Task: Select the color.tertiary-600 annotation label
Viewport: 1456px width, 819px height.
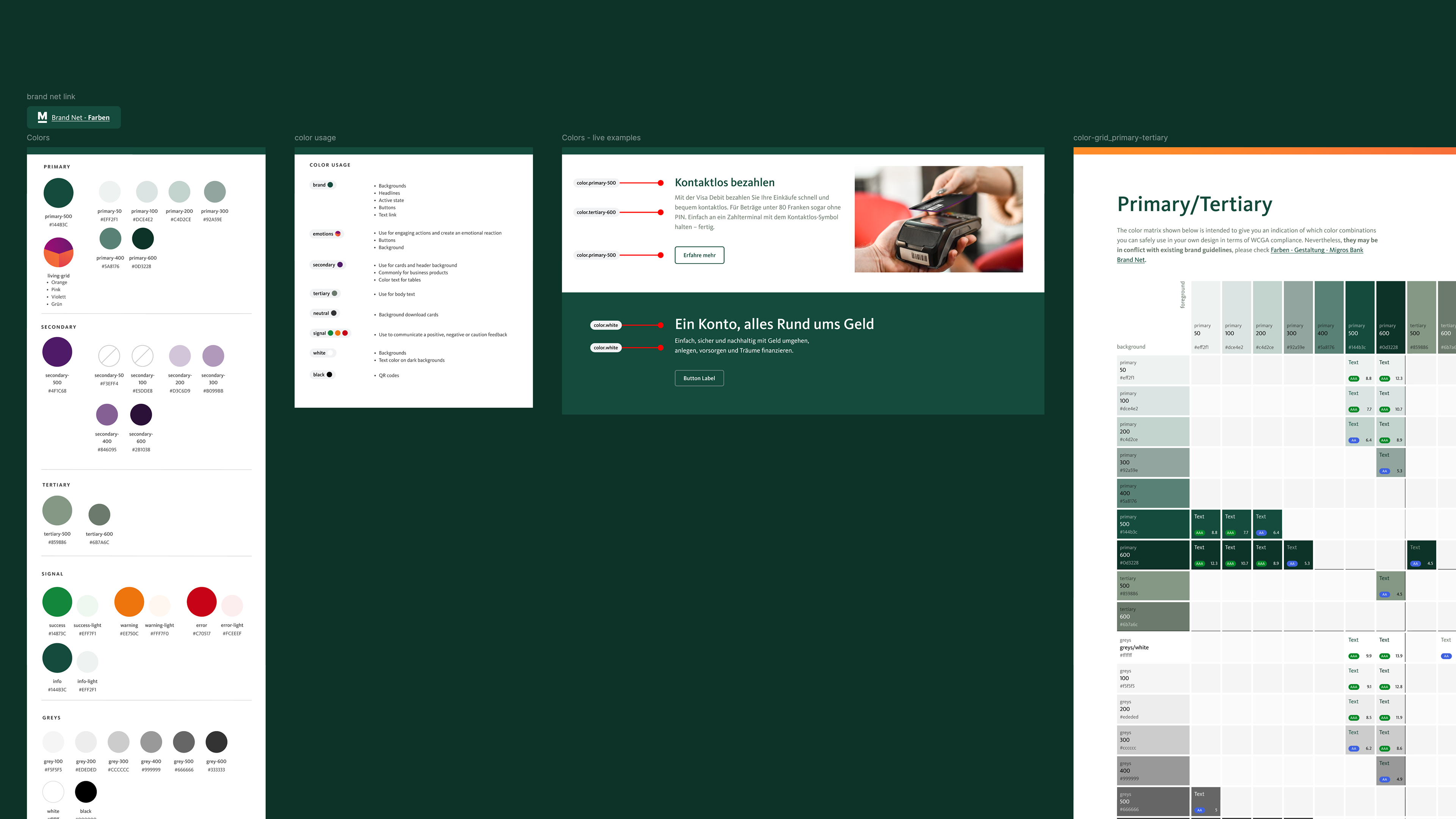Action: tap(596, 212)
